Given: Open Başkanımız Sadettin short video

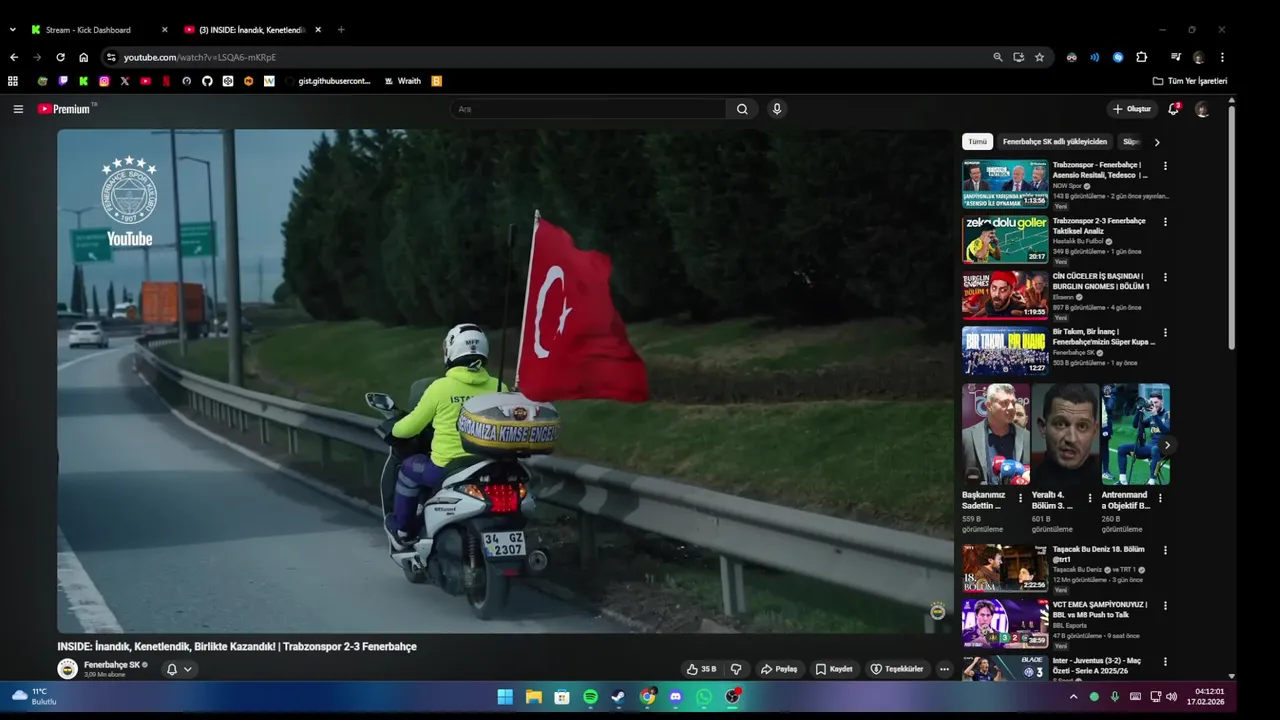Looking at the screenshot, I should pos(996,435).
